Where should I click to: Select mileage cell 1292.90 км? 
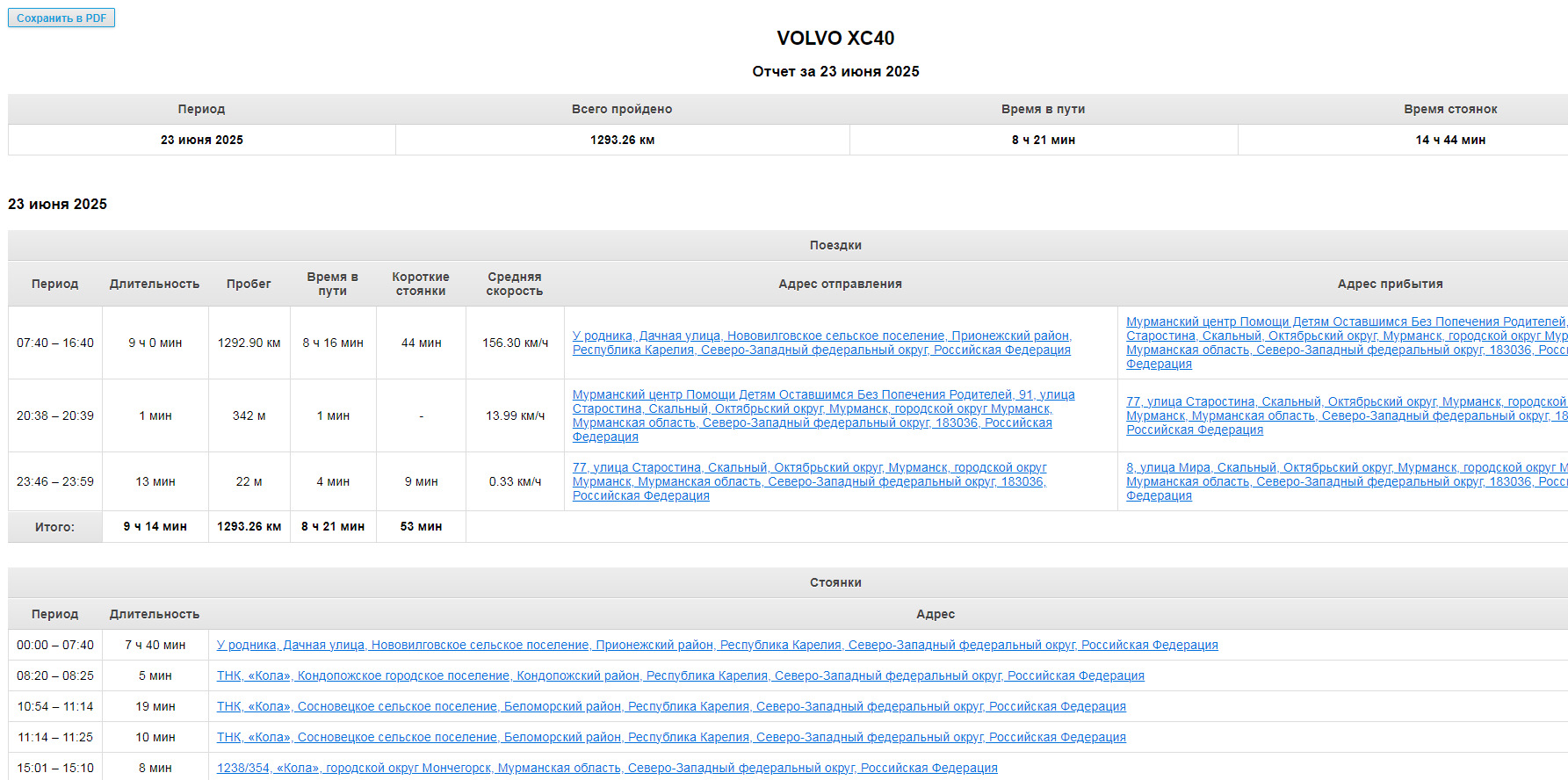(249, 343)
